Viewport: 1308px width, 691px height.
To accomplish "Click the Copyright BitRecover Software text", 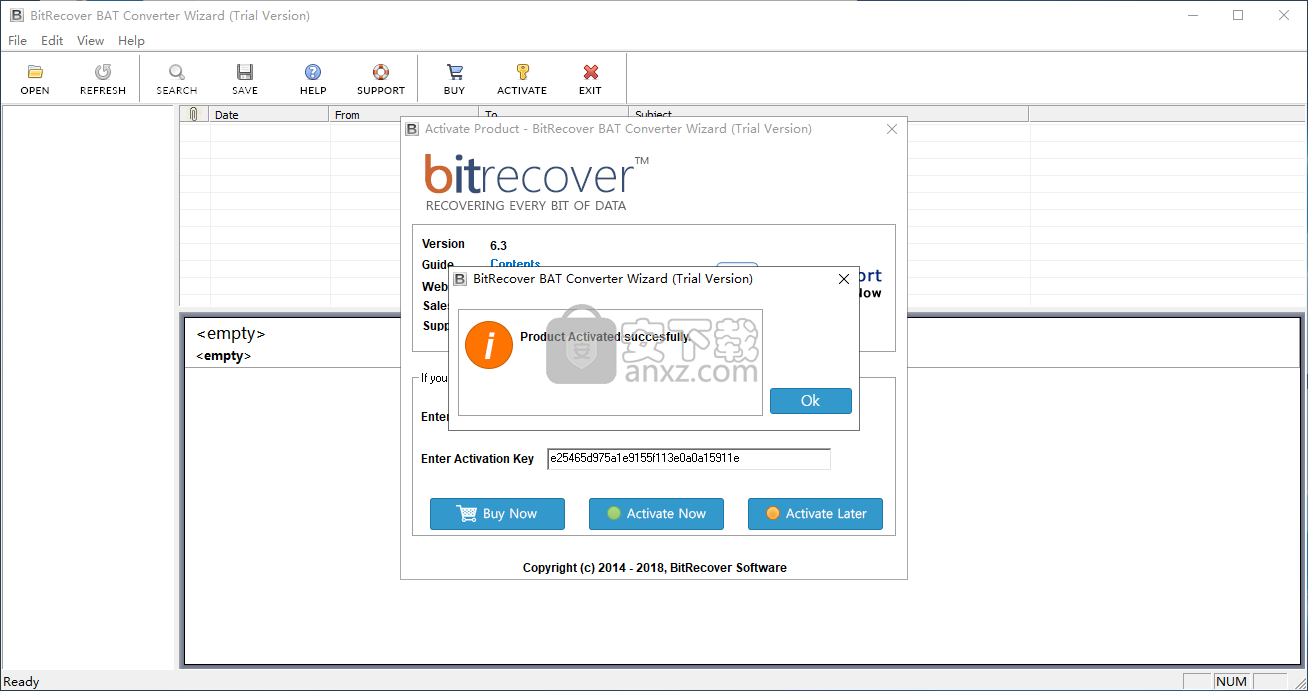I will click(655, 568).
